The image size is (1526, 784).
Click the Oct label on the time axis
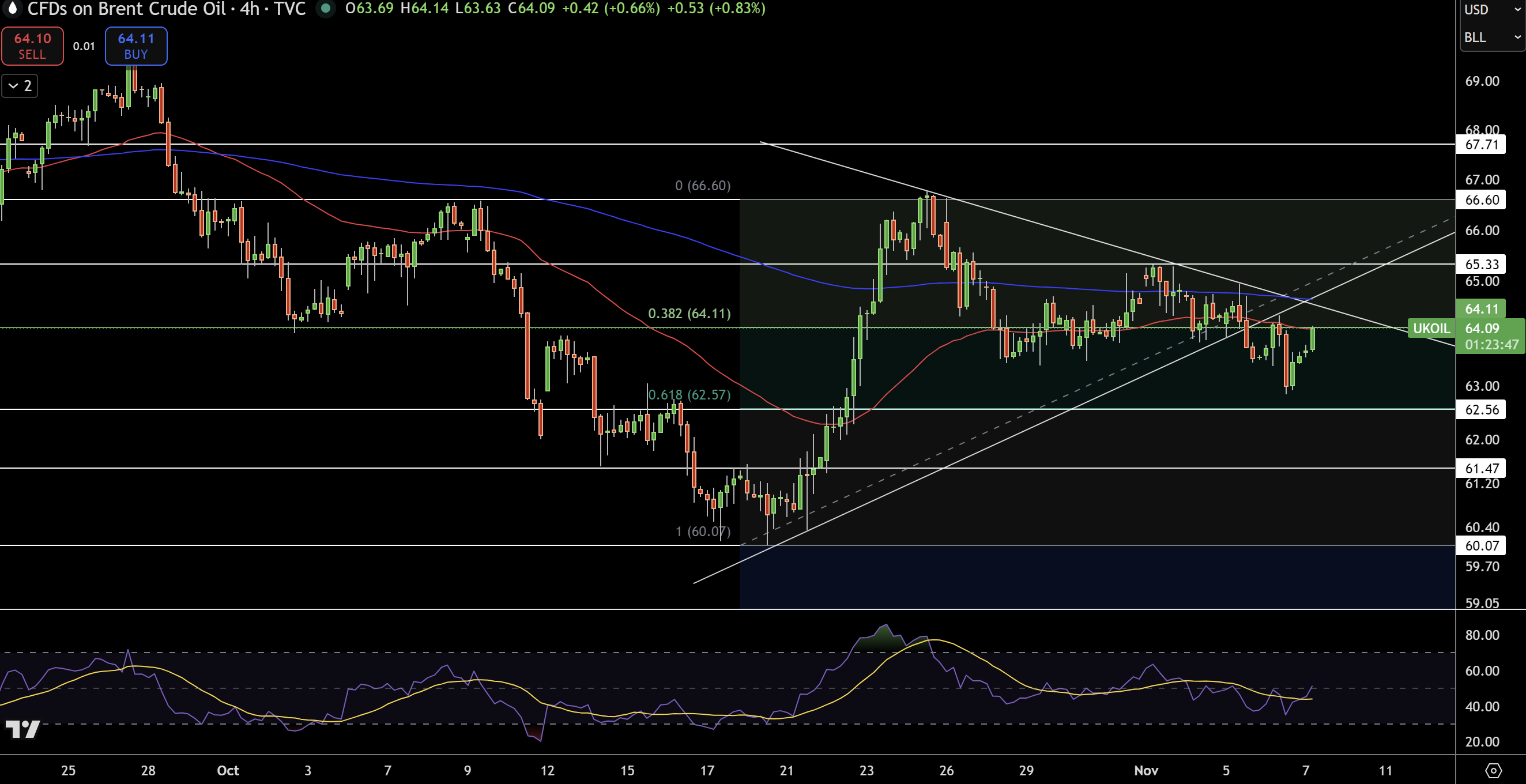(x=228, y=770)
